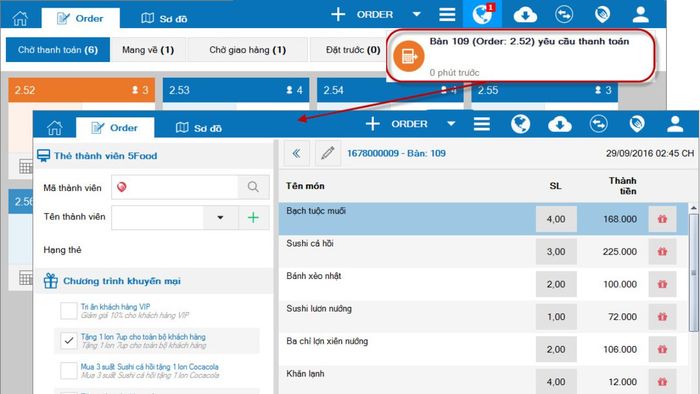Click swap/sync arrows icon in front window
Screen dimensions: 700x394
599,124
